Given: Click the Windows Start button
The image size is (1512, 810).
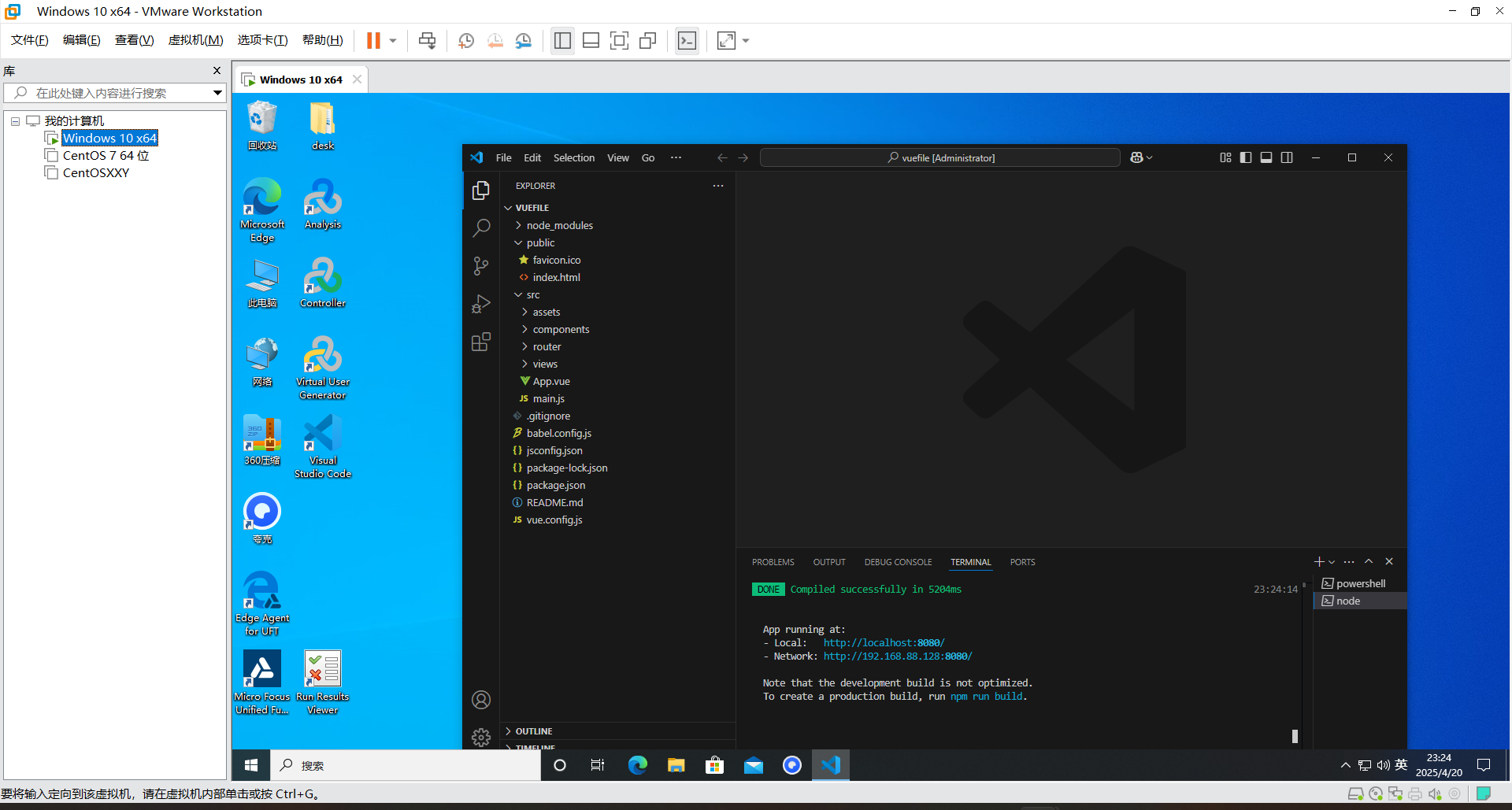Looking at the screenshot, I should pos(251,765).
